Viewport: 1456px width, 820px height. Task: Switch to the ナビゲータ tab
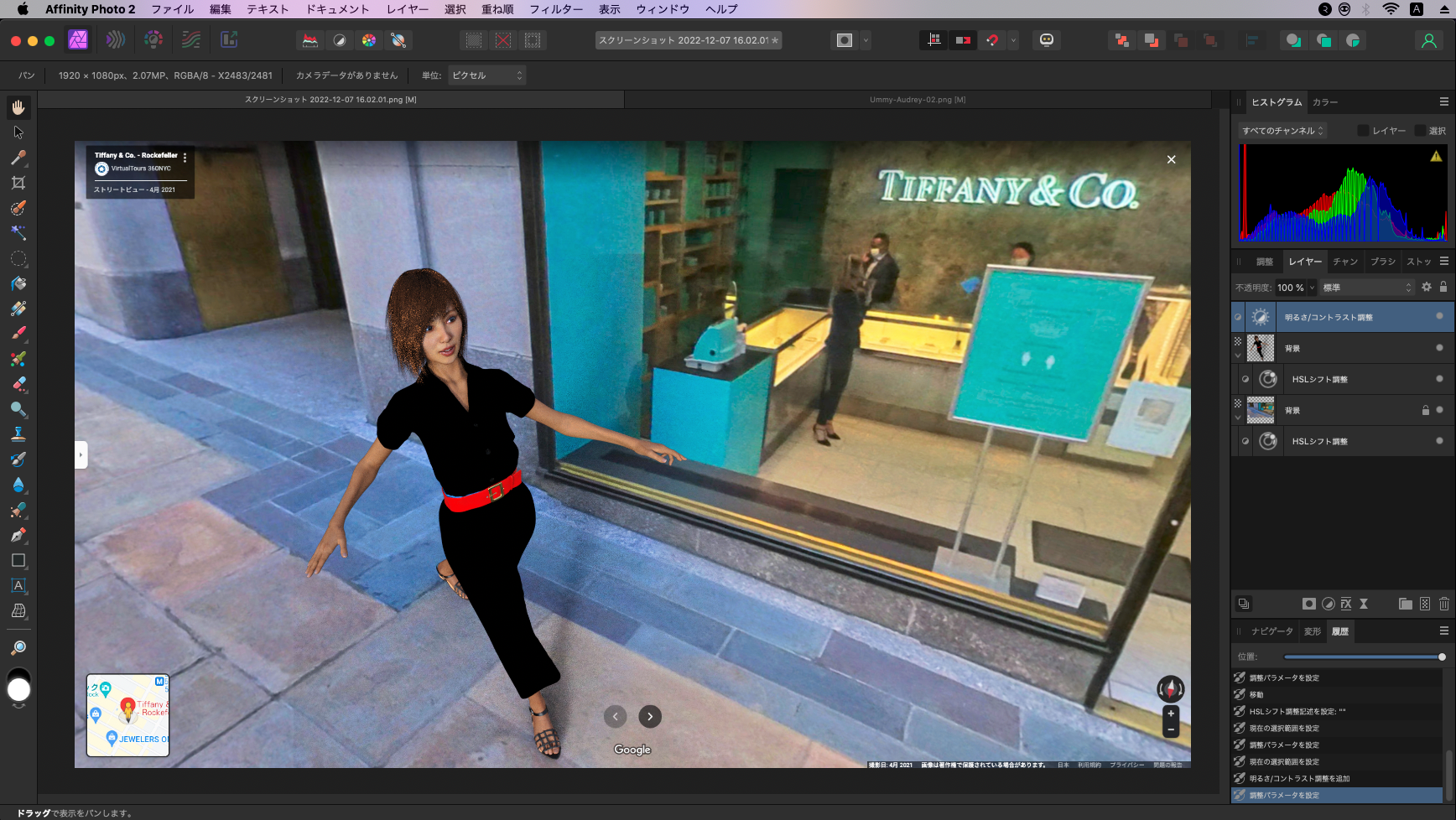[x=1272, y=631]
